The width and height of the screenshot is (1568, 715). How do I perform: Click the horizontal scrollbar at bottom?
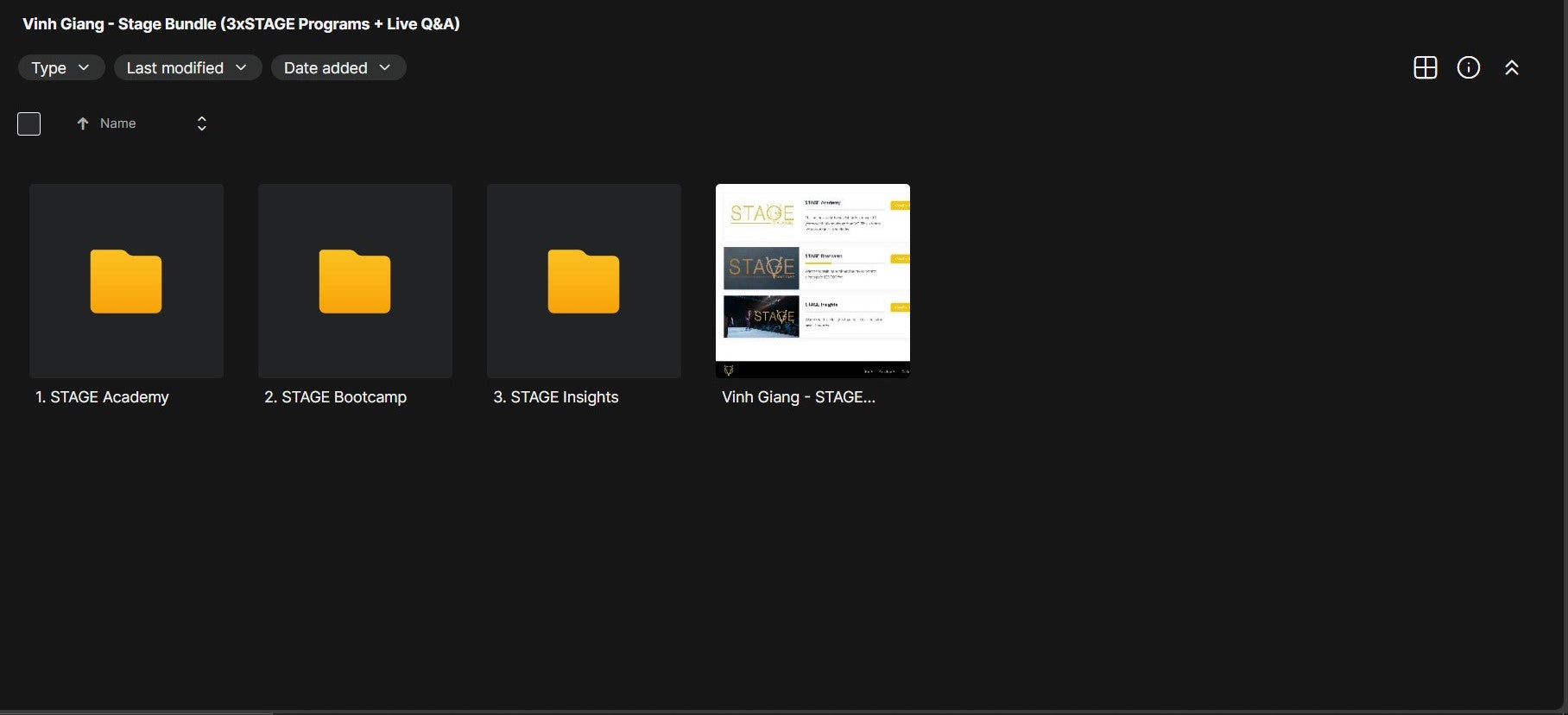pyautogui.click(x=136, y=712)
